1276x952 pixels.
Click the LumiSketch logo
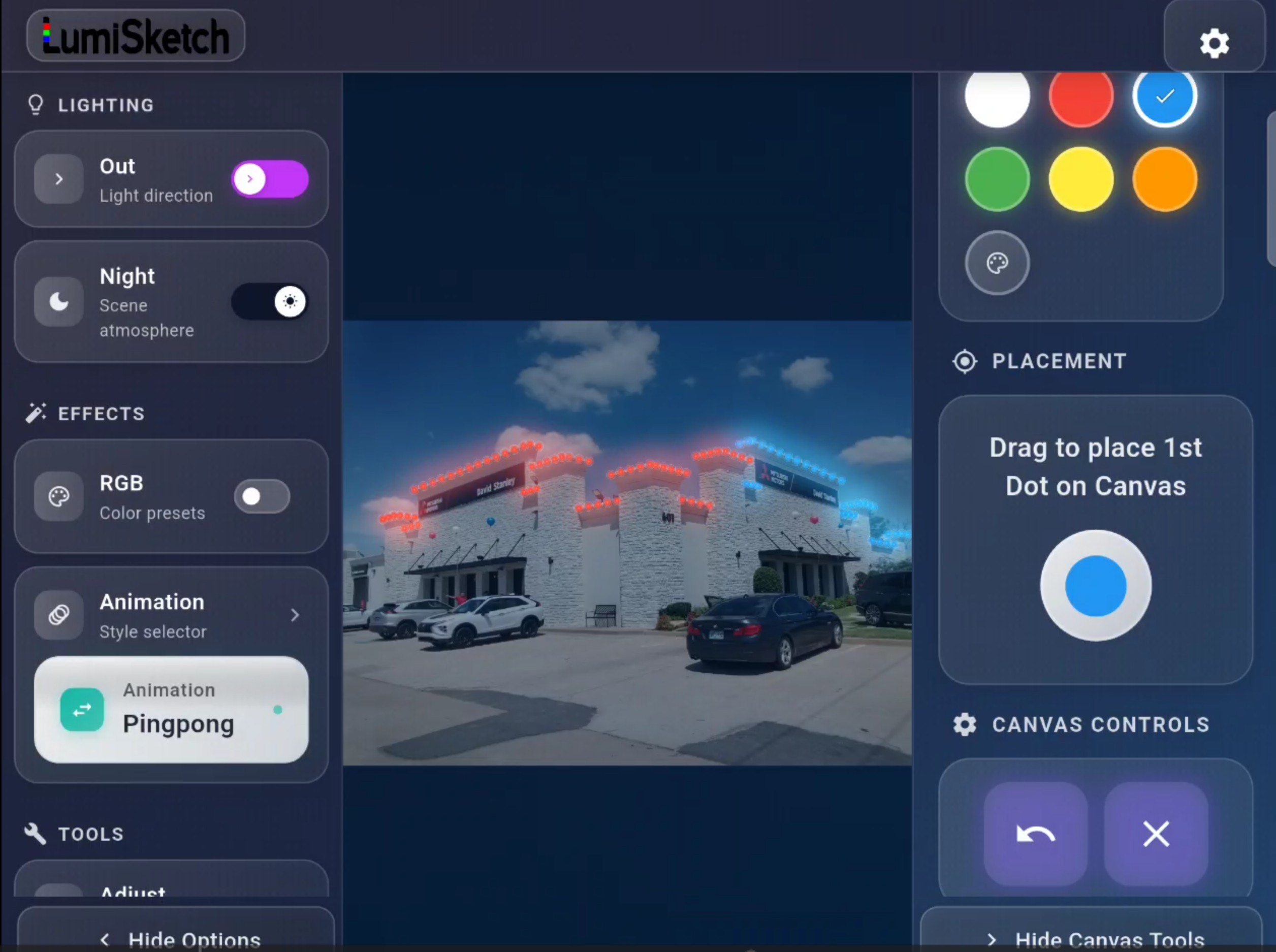pyautogui.click(x=136, y=36)
